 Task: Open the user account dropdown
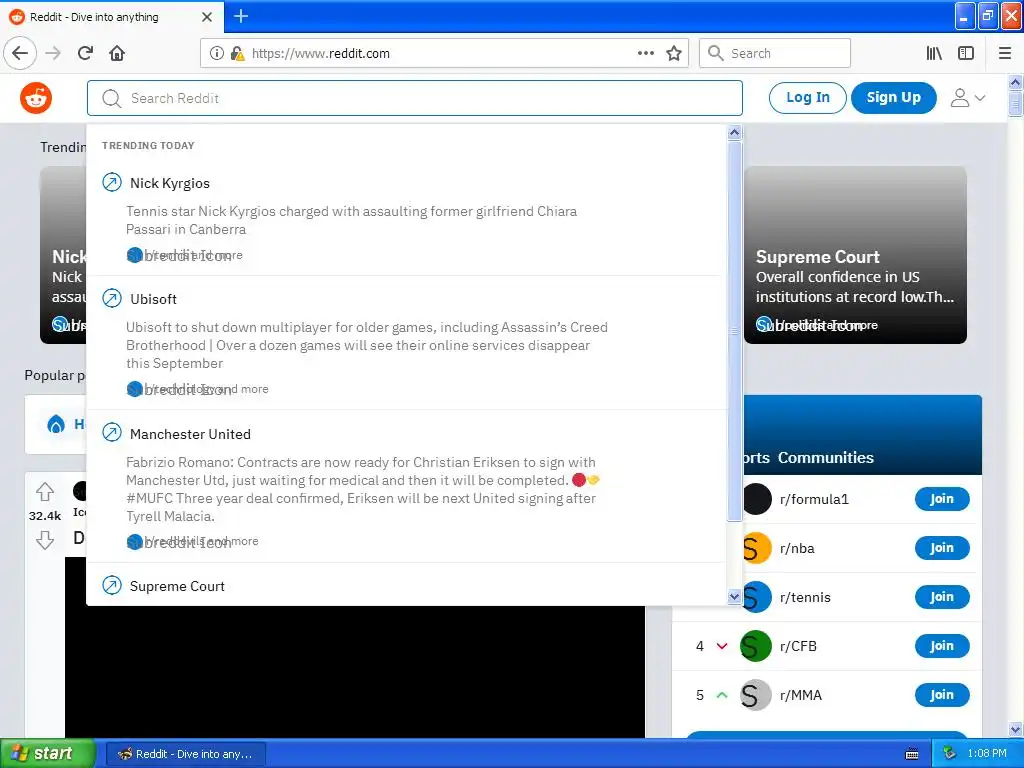967,98
